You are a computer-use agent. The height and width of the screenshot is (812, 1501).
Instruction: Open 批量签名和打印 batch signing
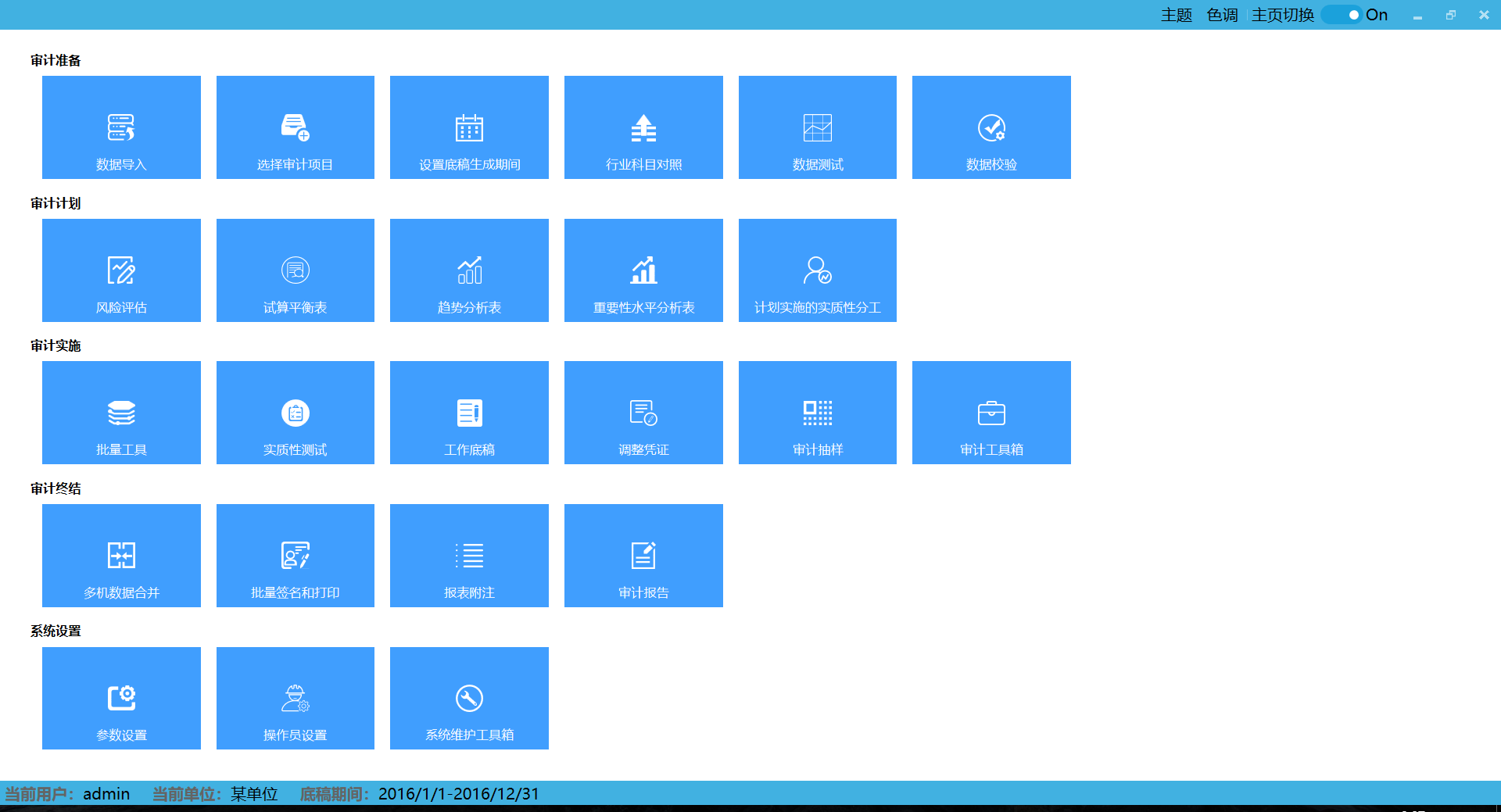(x=295, y=556)
